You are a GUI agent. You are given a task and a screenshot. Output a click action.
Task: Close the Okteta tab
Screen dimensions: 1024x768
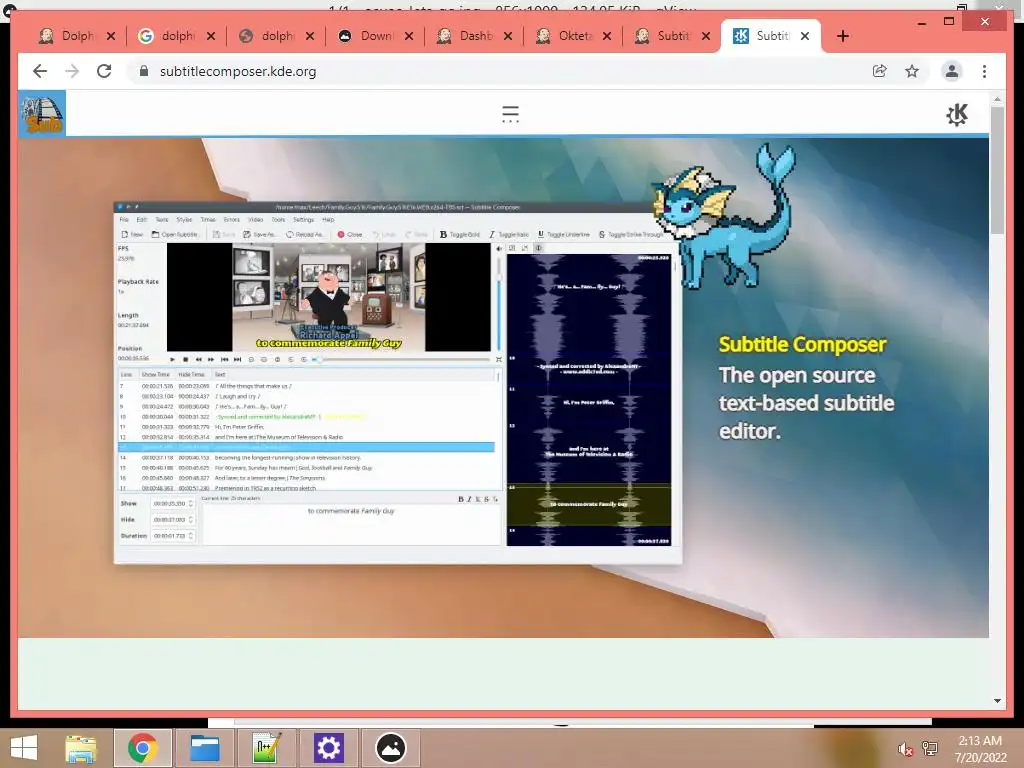tap(607, 36)
